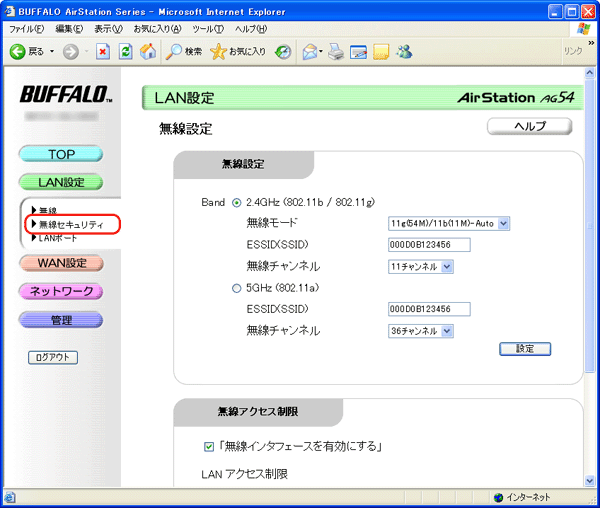Open the 表示(V) menu
600x508 pixels.
(x=108, y=29)
